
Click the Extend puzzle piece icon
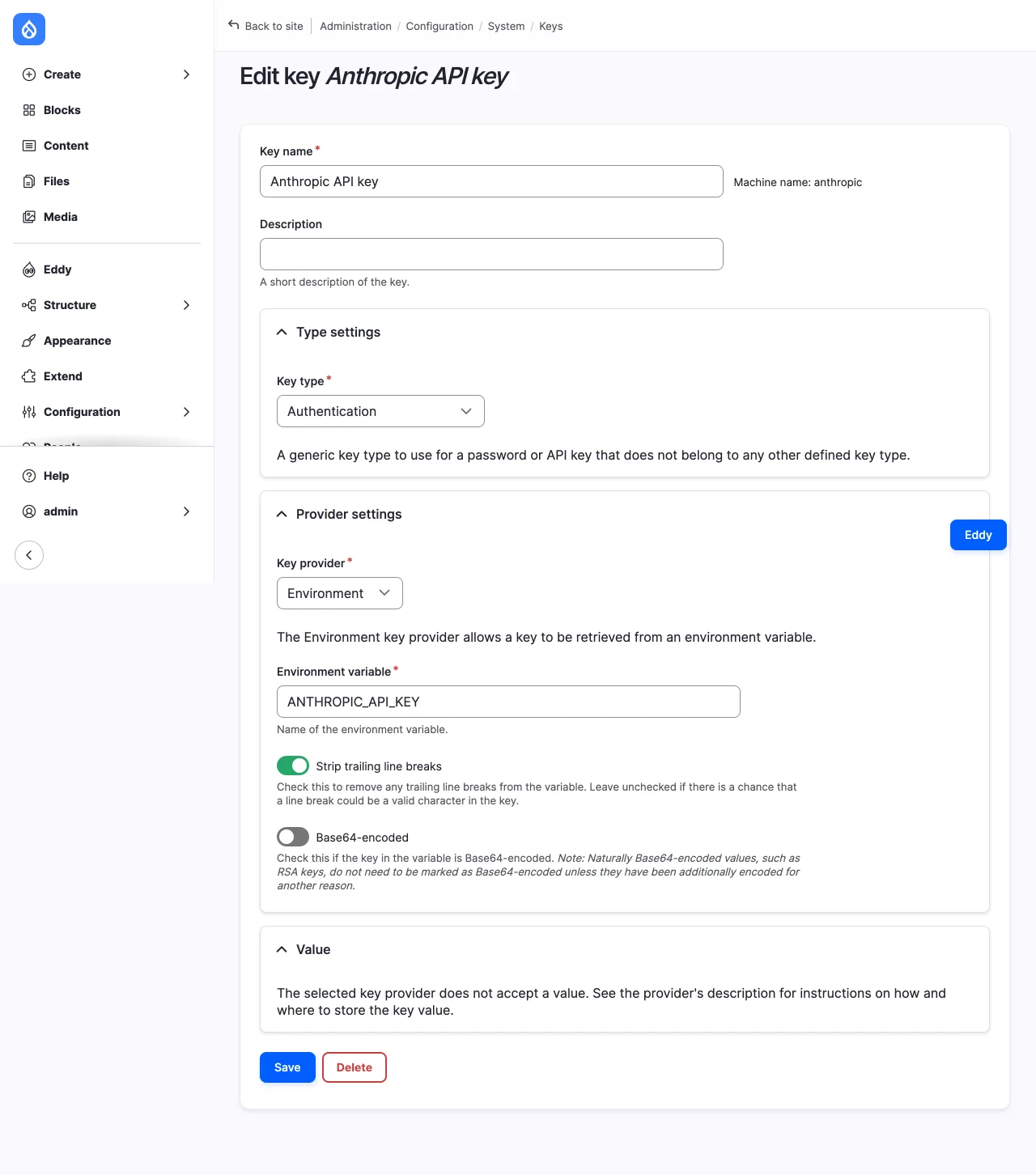[29, 376]
